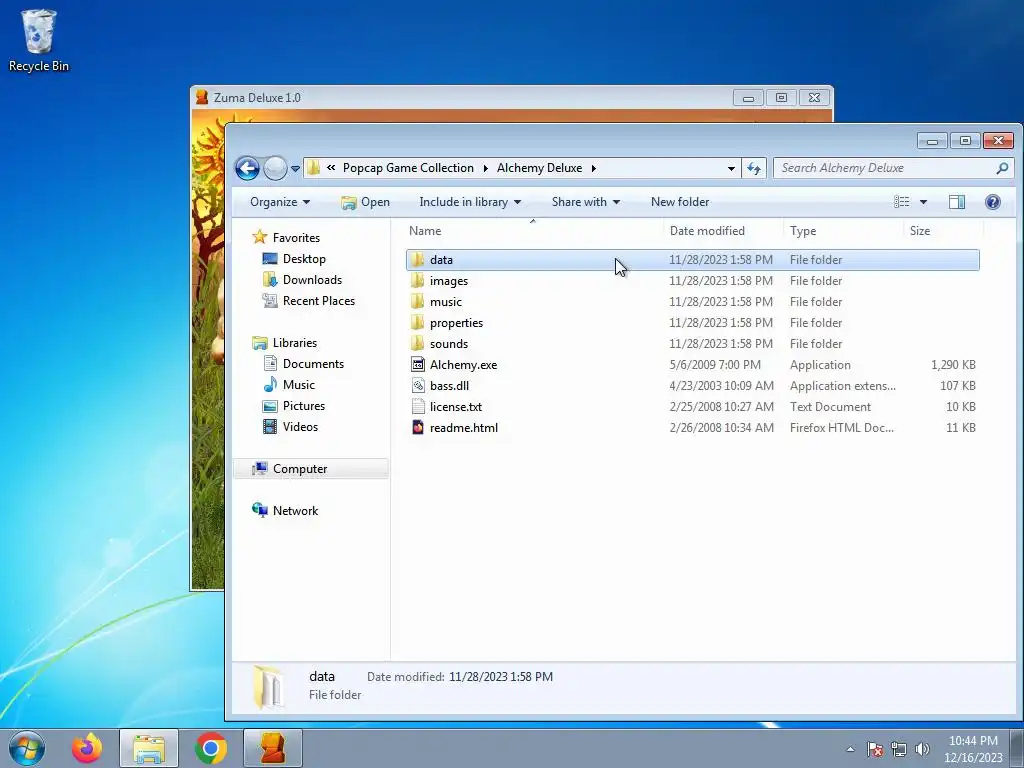Select readme.html file icon

point(418,427)
